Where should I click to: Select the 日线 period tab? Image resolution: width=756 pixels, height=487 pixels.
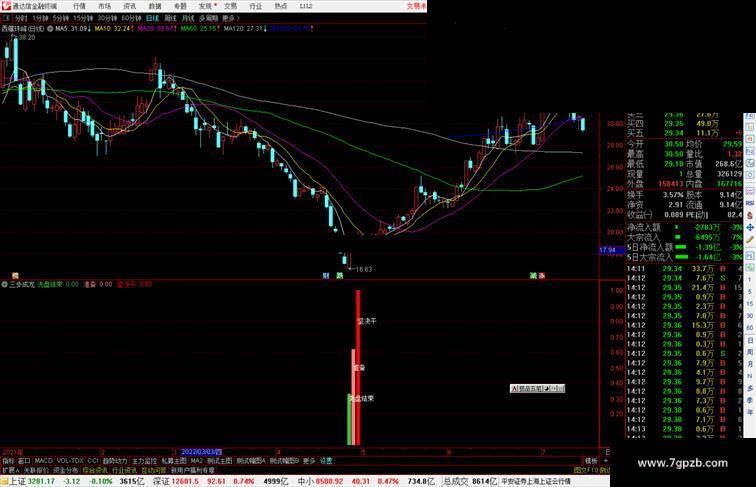152,18
